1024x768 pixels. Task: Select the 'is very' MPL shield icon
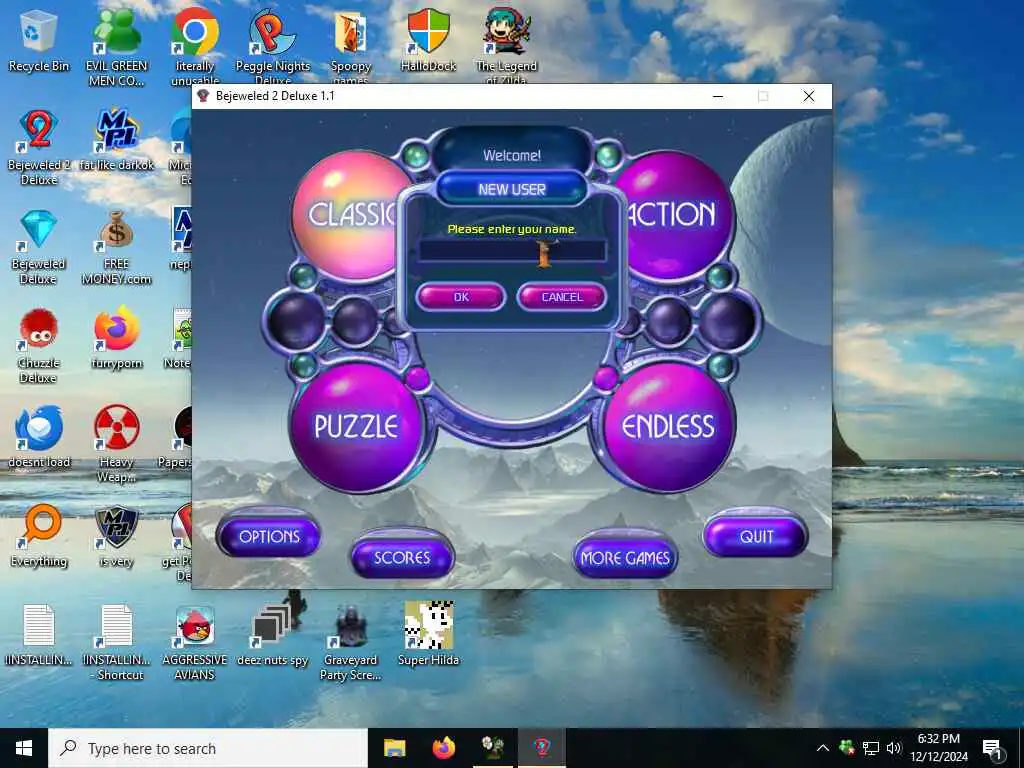point(116,536)
